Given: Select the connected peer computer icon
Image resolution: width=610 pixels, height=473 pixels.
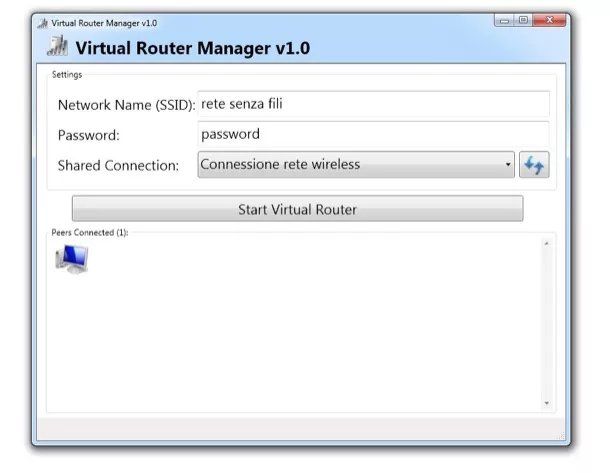Looking at the screenshot, I should pyautogui.click(x=72, y=259).
